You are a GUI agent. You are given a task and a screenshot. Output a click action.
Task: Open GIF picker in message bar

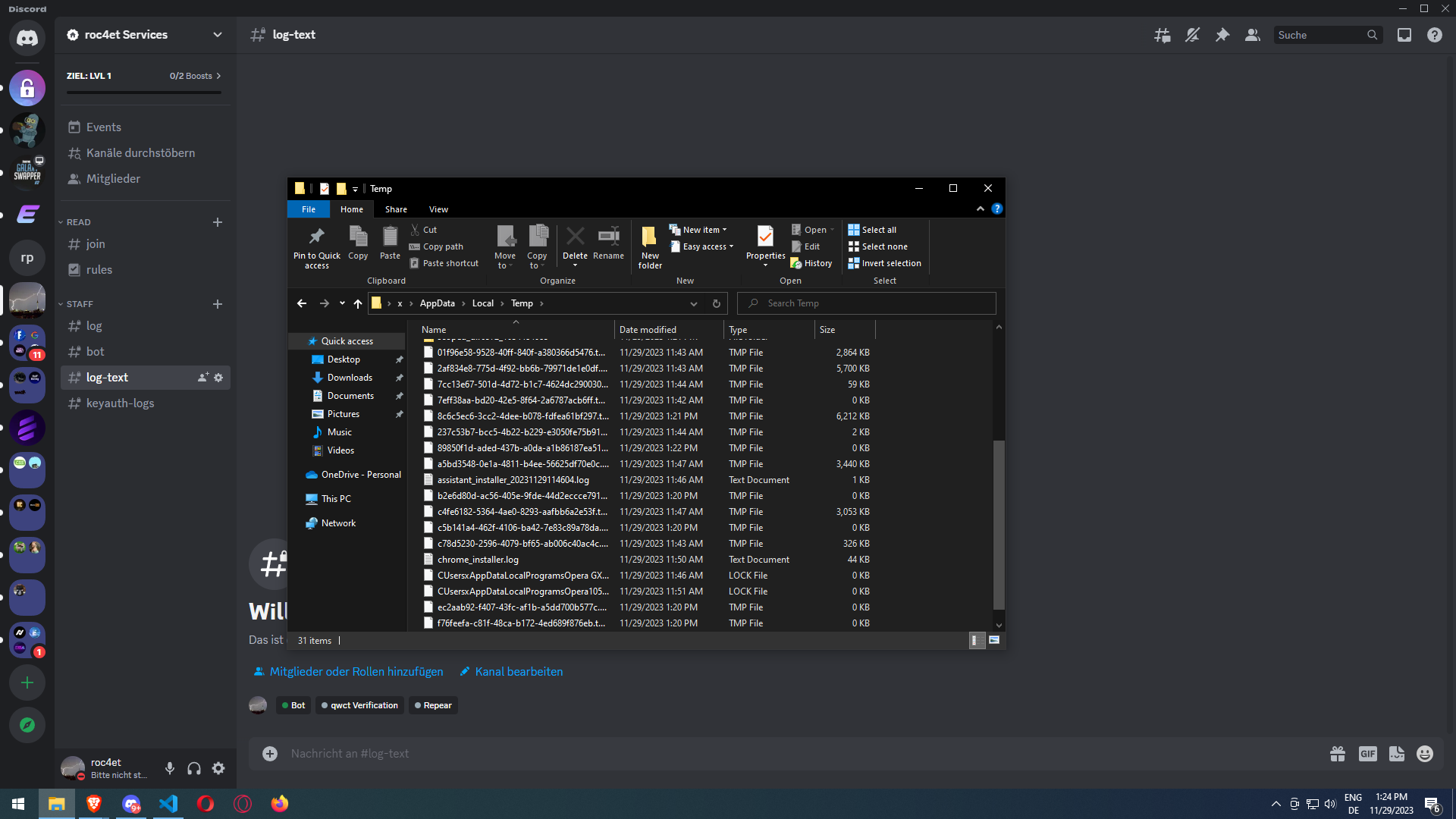pos(1367,754)
